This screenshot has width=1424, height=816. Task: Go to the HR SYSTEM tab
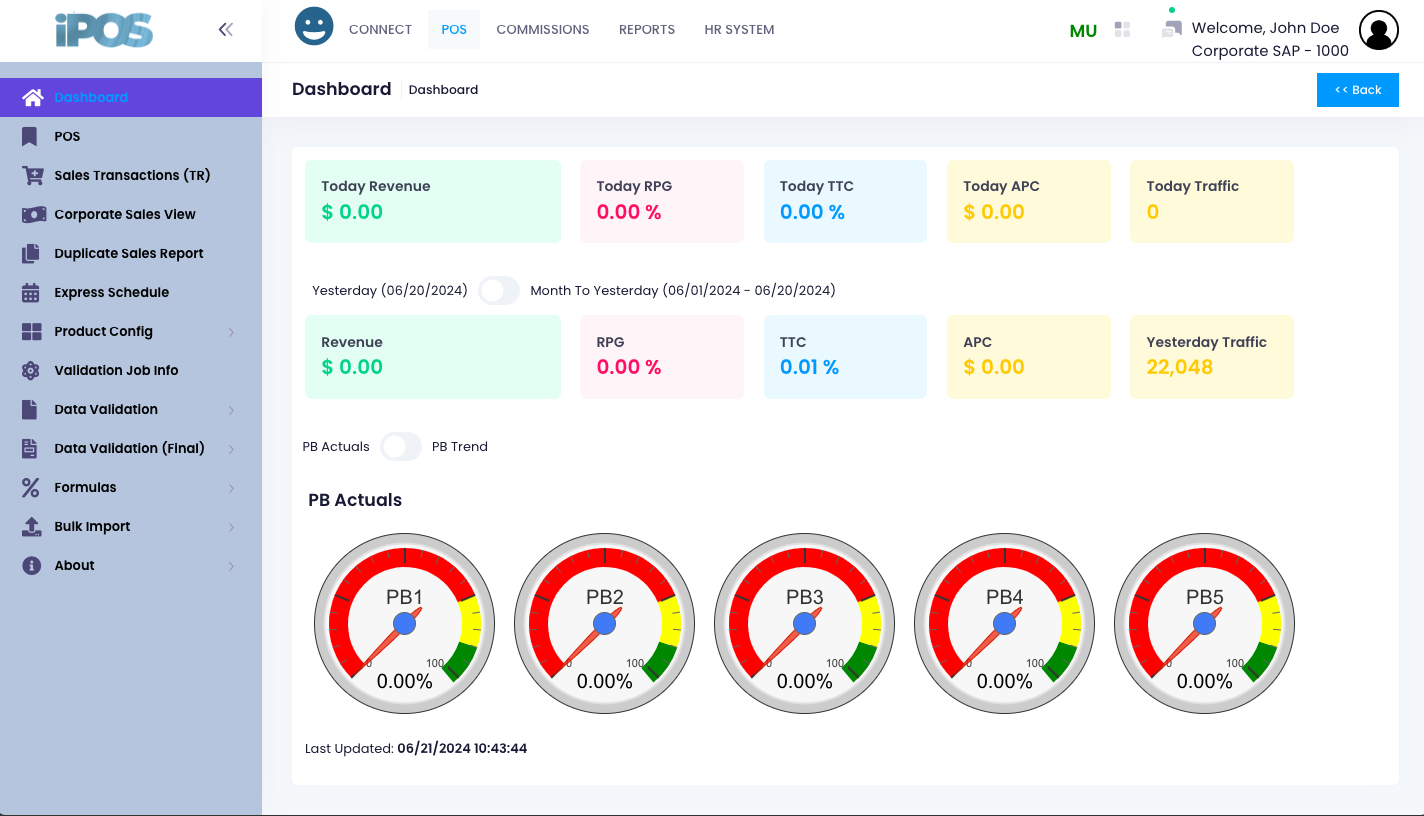coord(739,30)
